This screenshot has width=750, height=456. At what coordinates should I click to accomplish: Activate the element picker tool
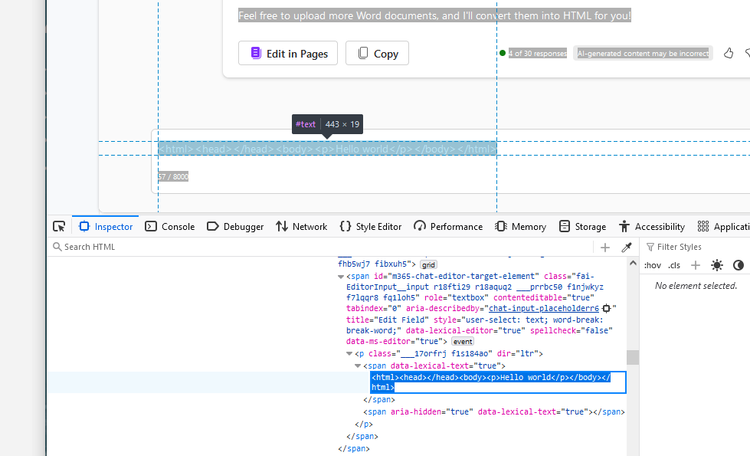tap(59, 226)
